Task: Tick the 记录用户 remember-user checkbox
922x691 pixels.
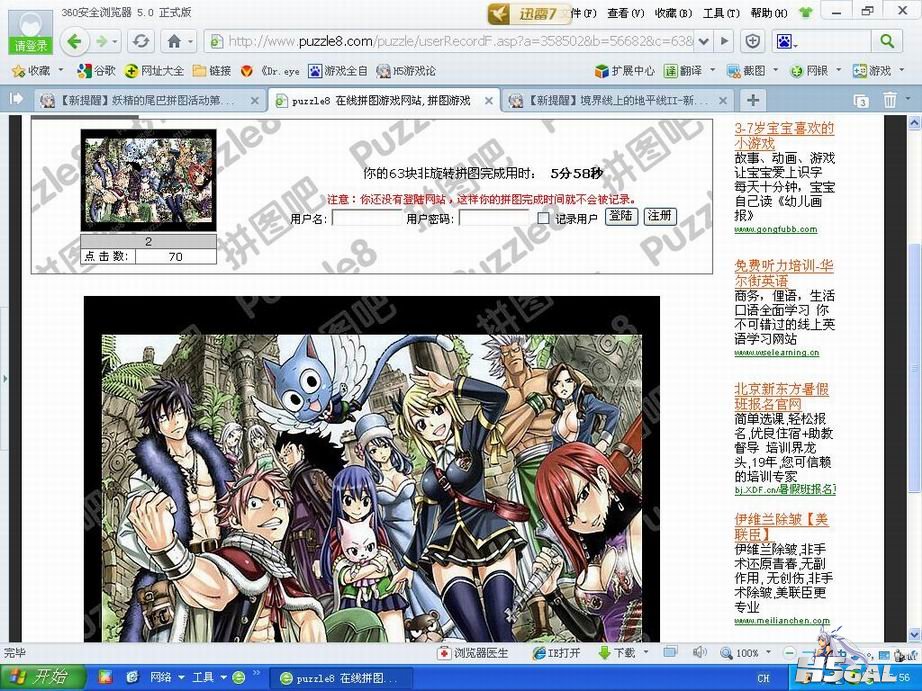Action: [543, 218]
